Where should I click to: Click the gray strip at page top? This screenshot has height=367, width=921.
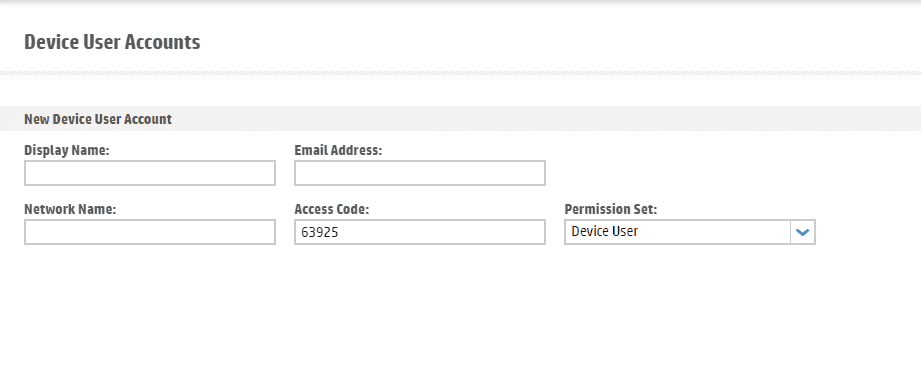[460, 2]
